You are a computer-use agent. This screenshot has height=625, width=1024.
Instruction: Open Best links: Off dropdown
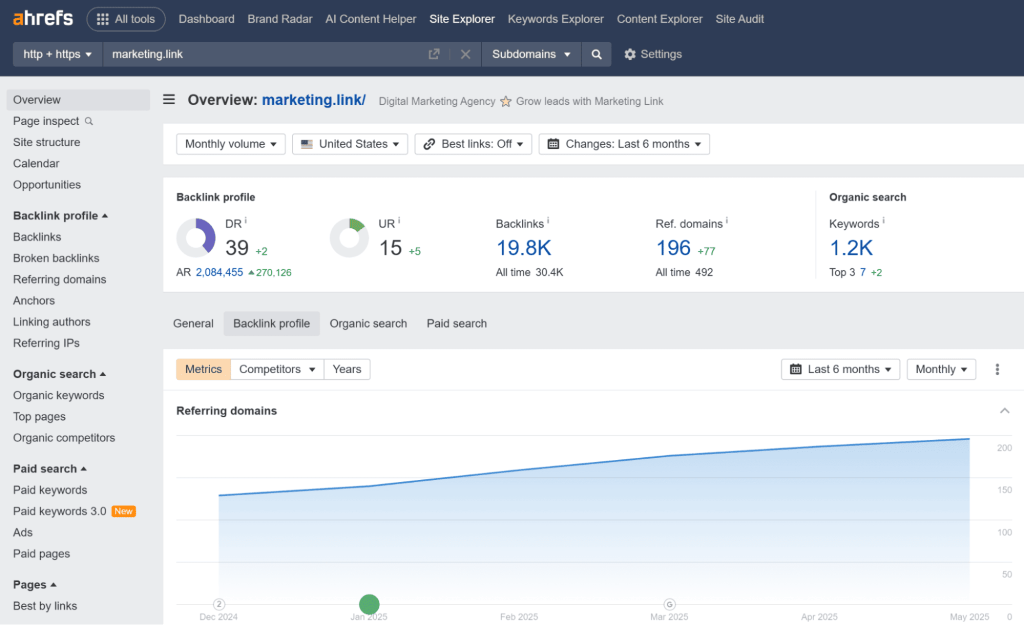tap(473, 144)
